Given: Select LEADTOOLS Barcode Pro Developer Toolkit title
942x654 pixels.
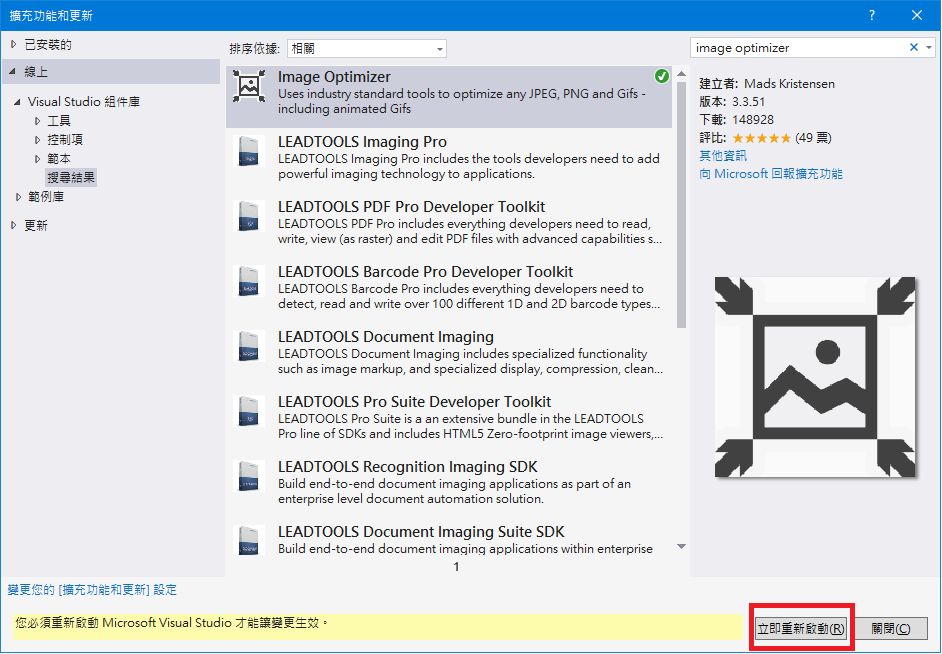Looking at the screenshot, I should (x=425, y=271).
